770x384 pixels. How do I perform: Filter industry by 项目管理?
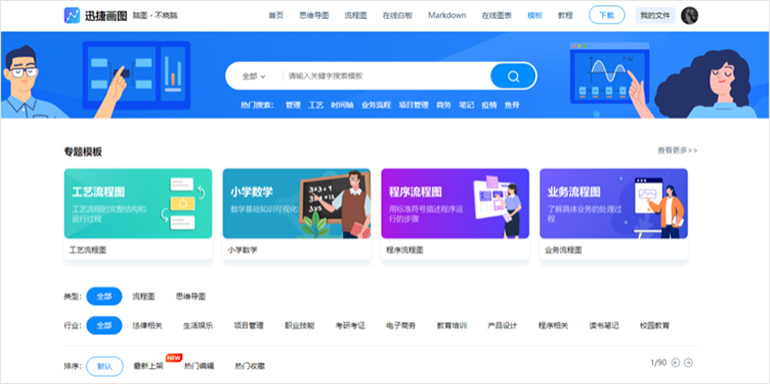(249, 326)
